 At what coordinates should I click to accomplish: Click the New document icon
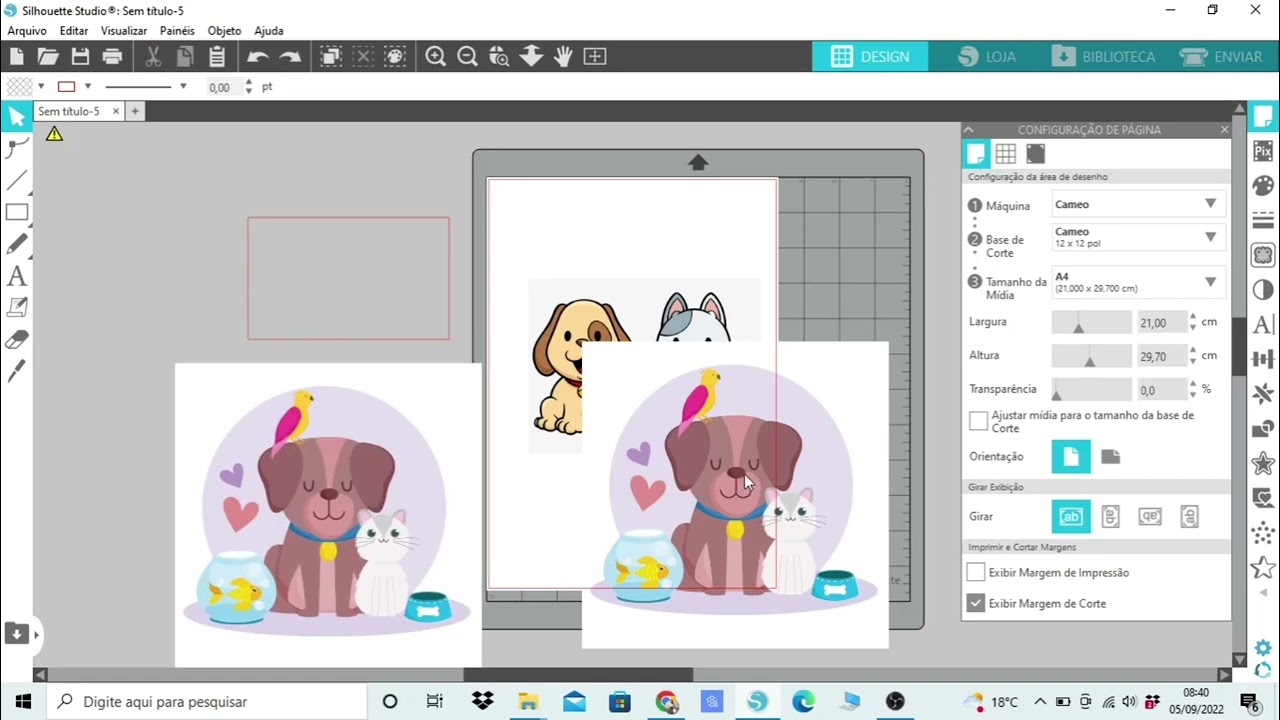(17, 57)
